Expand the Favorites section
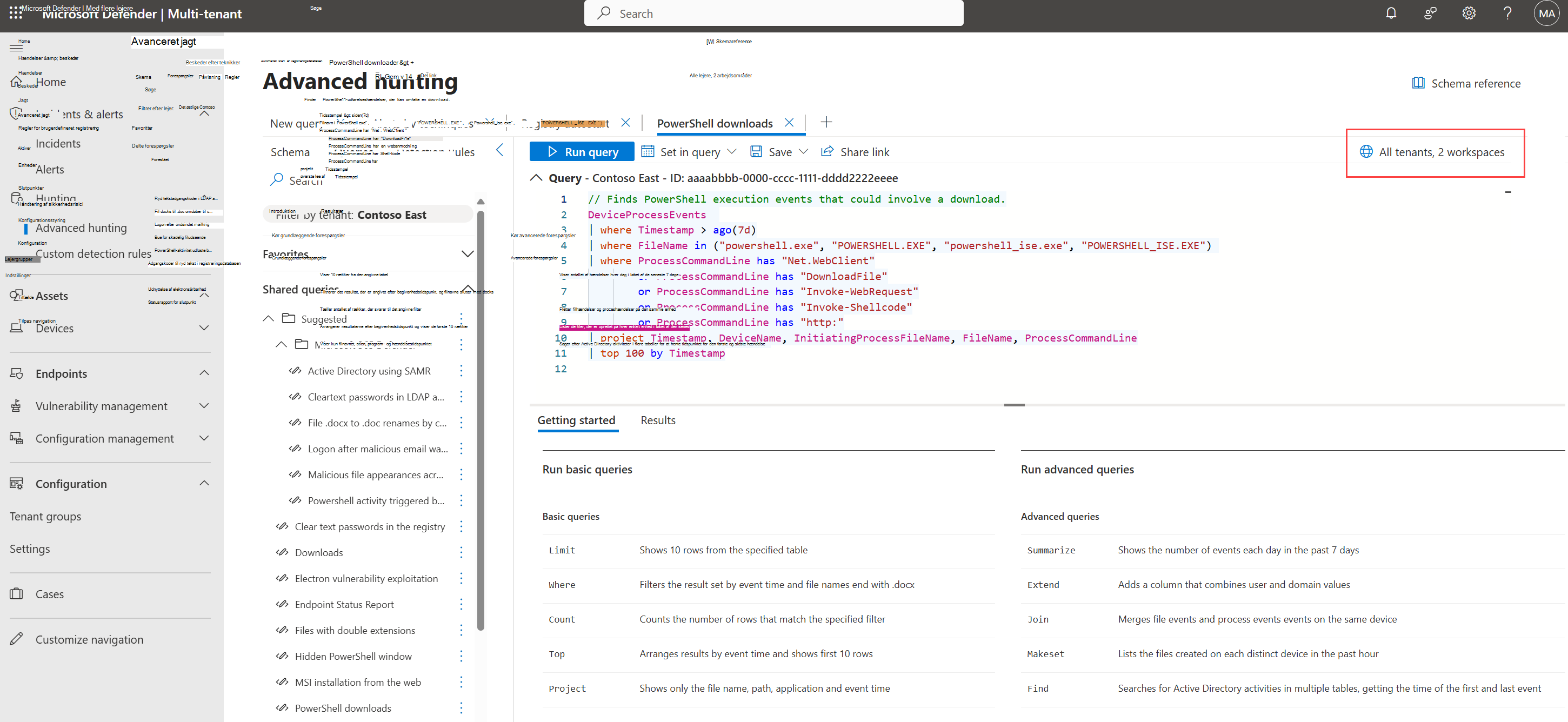The height and width of the screenshot is (722, 1568). tap(467, 254)
